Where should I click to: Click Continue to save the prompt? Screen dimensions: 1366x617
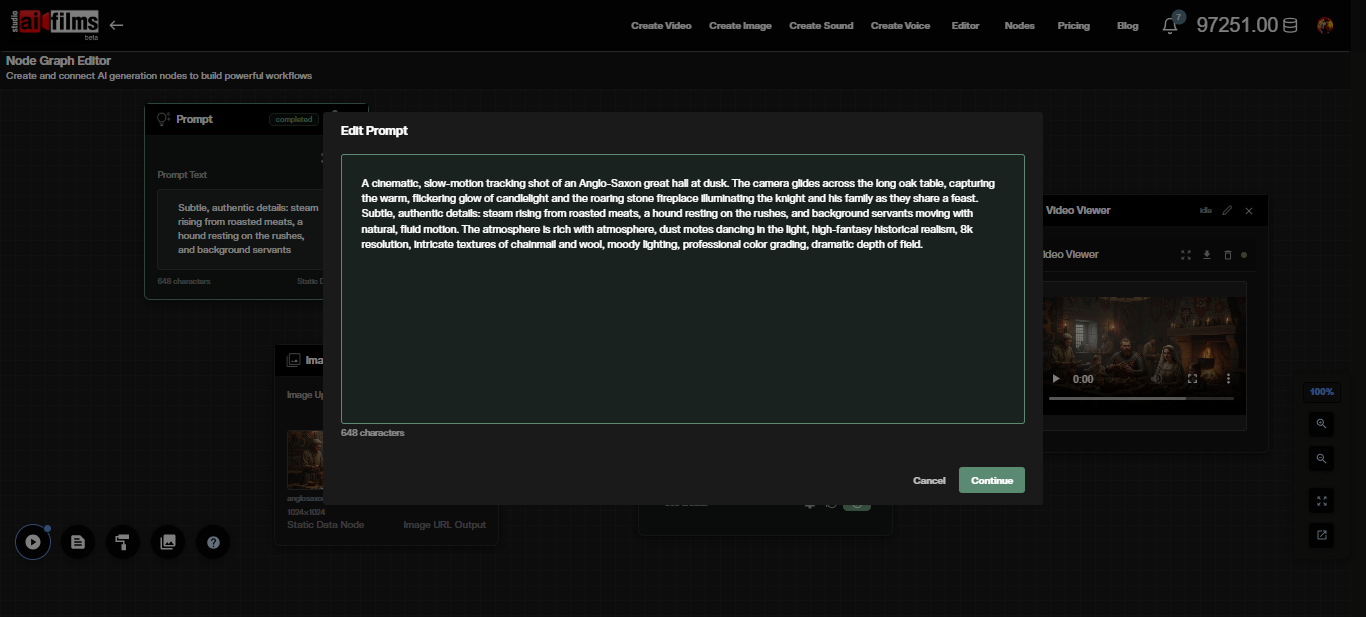tap(991, 480)
